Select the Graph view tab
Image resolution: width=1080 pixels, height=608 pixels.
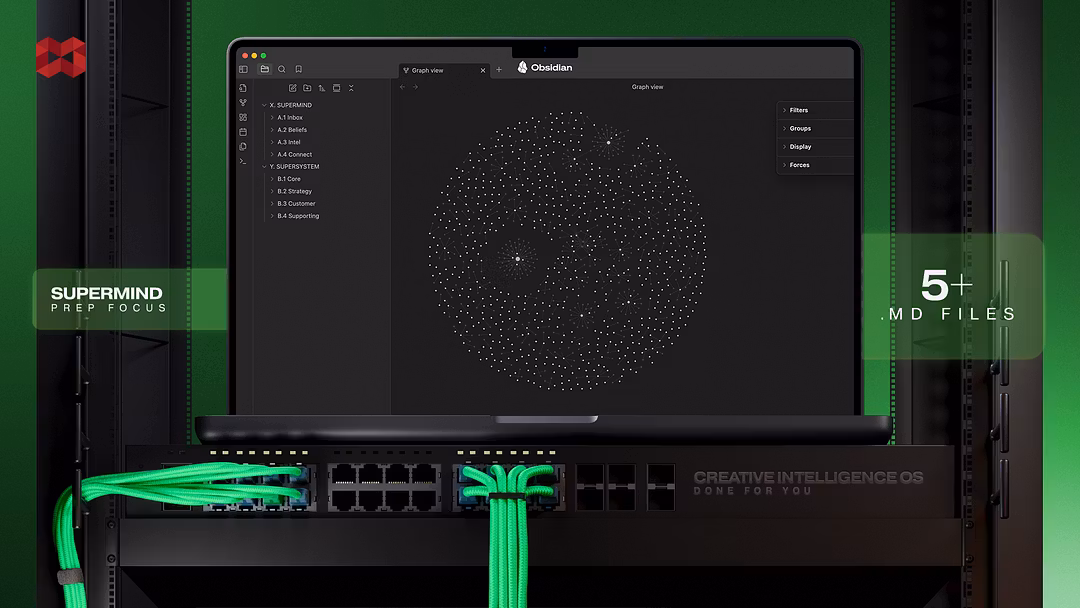tap(428, 71)
